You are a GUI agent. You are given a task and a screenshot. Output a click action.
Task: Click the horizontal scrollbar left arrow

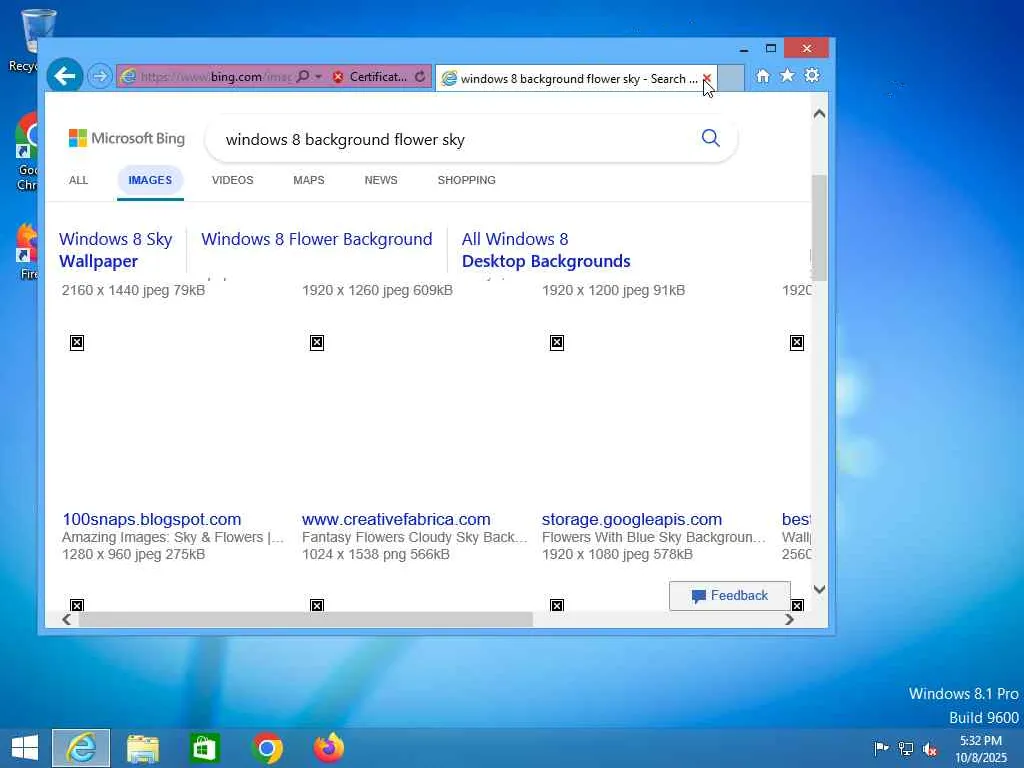tap(66, 619)
